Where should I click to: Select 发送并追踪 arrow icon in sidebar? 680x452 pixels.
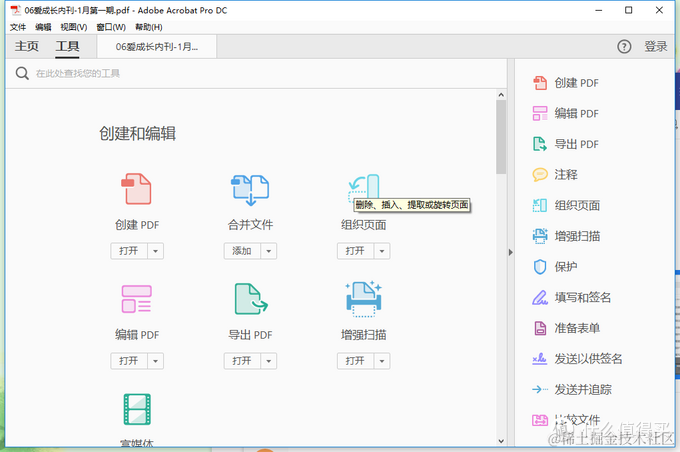coord(540,390)
